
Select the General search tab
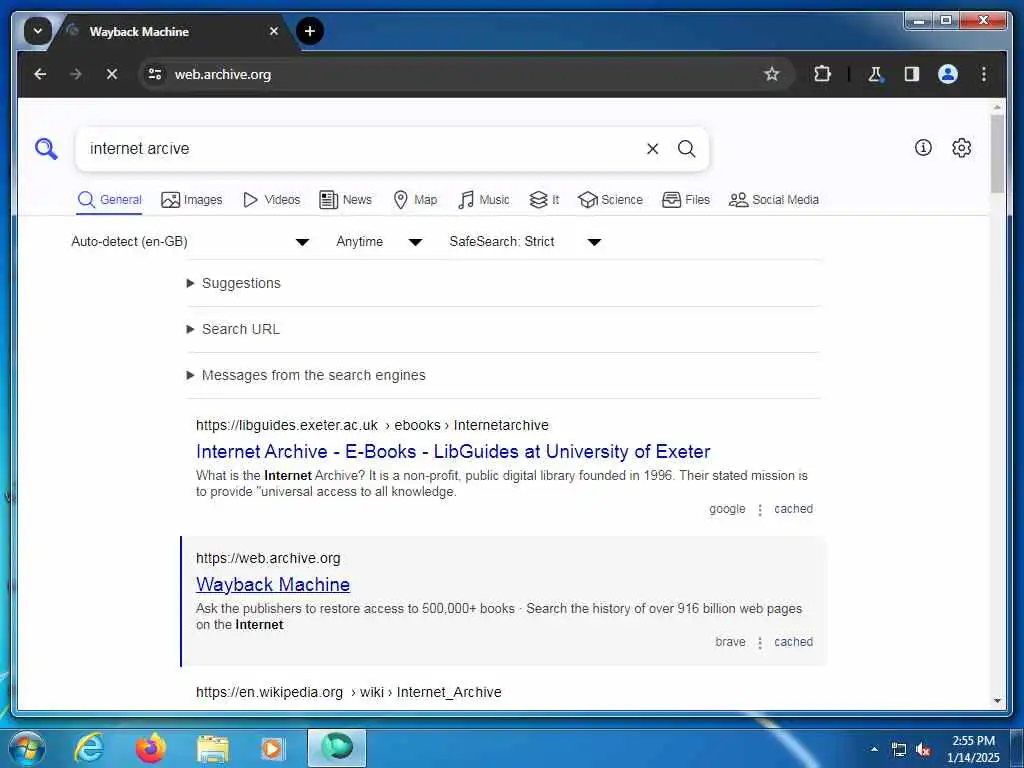(109, 200)
